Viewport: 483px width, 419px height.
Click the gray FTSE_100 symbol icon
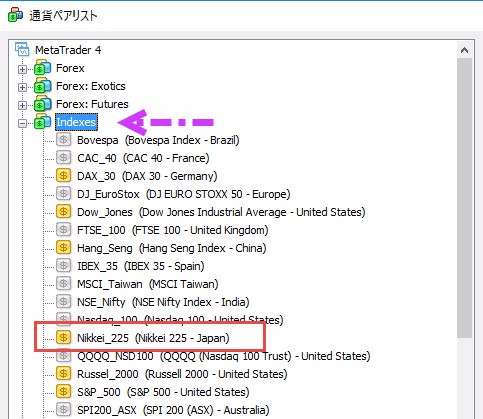[63, 230]
